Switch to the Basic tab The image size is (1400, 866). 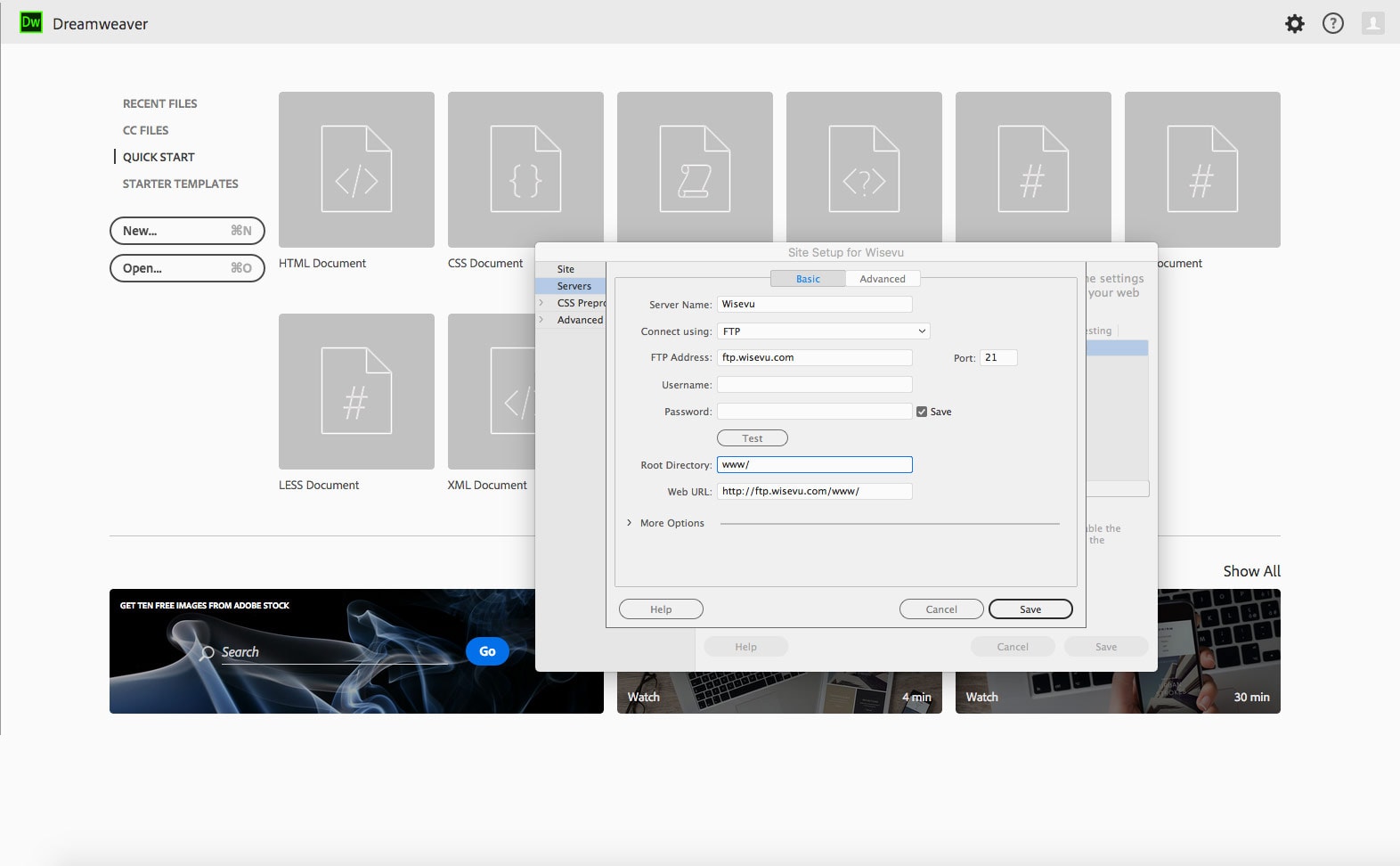tap(808, 279)
